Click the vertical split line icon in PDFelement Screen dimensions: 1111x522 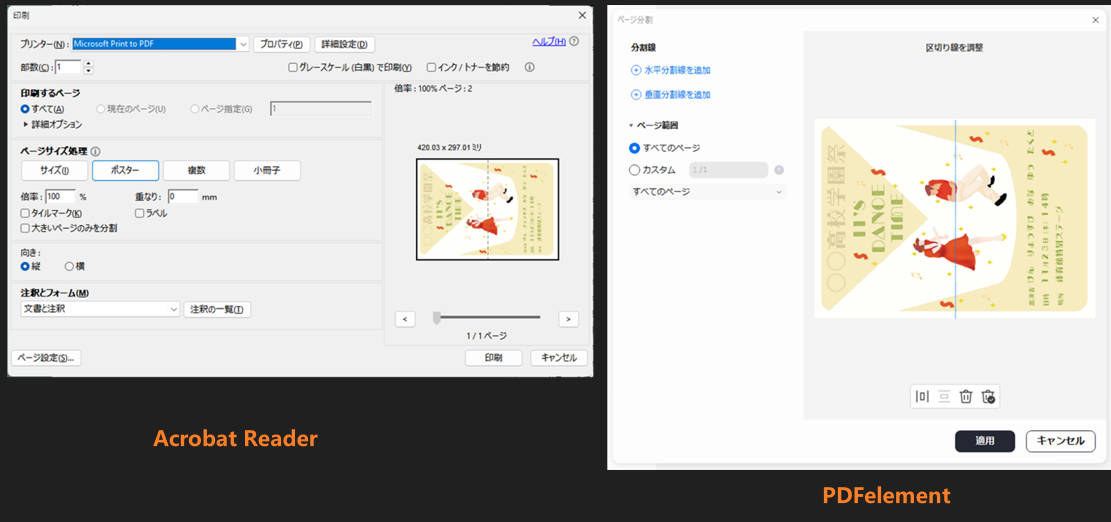(923, 397)
